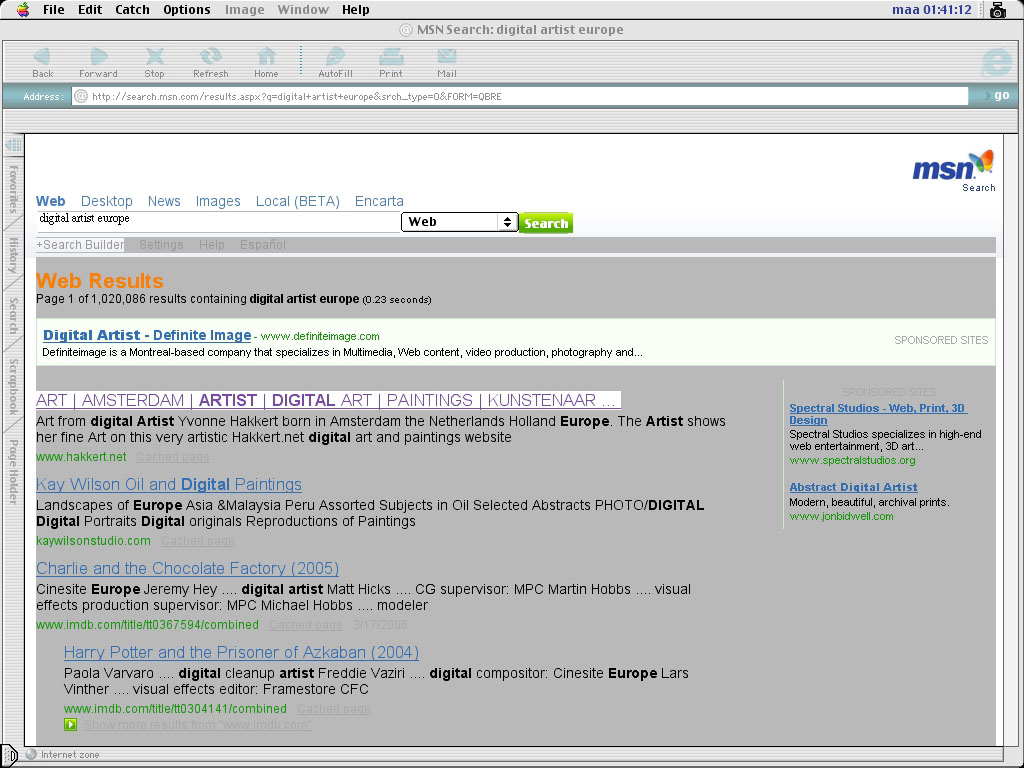Go to Home via toolbar icon

click(x=266, y=57)
